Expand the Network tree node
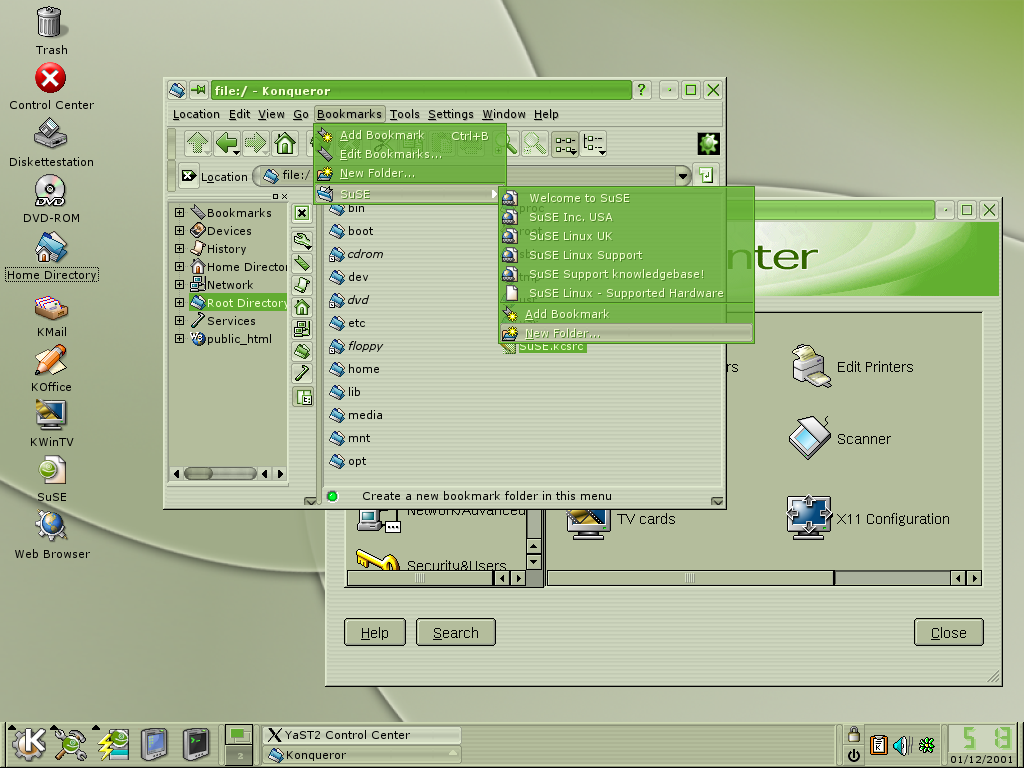Image resolution: width=1024 pixels, height=768 pixels. pos(179,284)
